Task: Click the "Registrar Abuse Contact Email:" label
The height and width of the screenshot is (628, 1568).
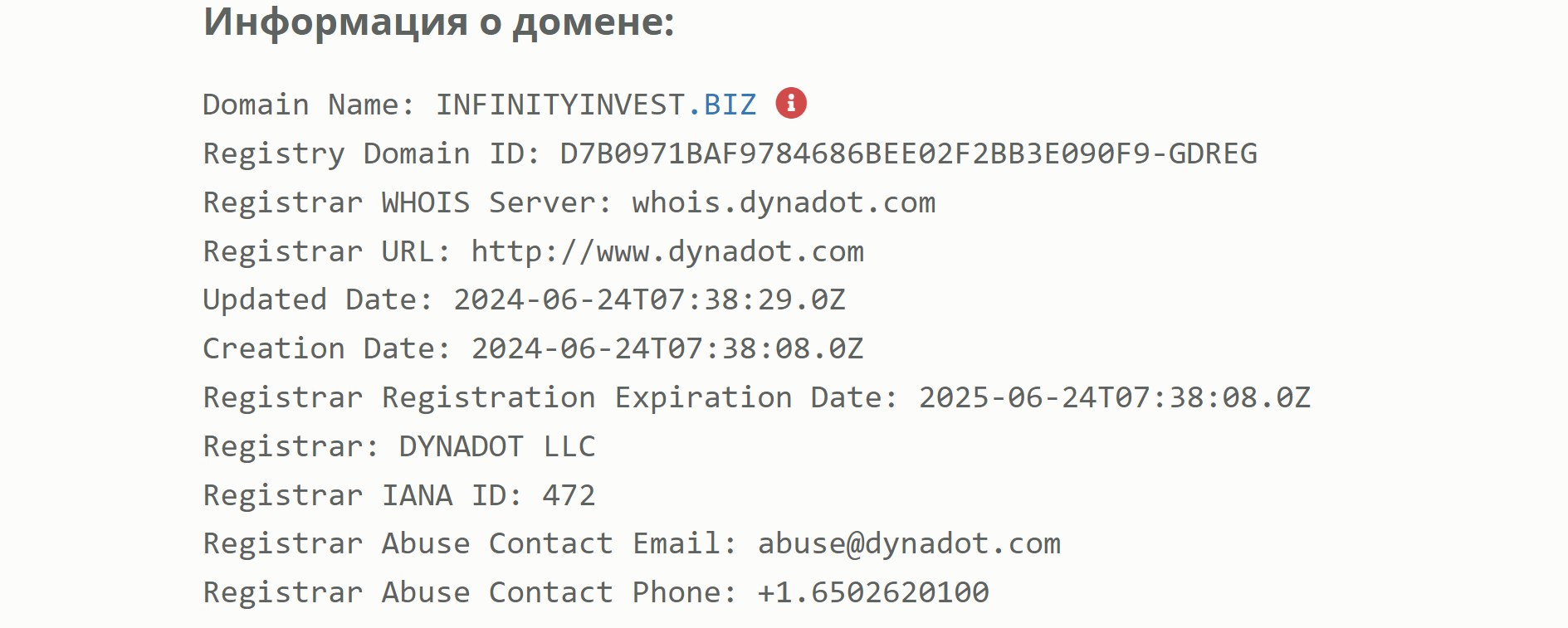Action: [470, 544]
